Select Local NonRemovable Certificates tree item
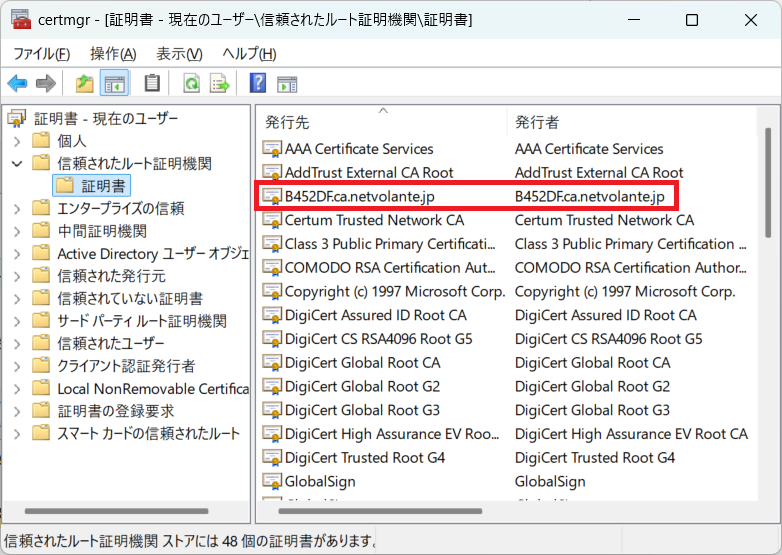 pos(153,388)
